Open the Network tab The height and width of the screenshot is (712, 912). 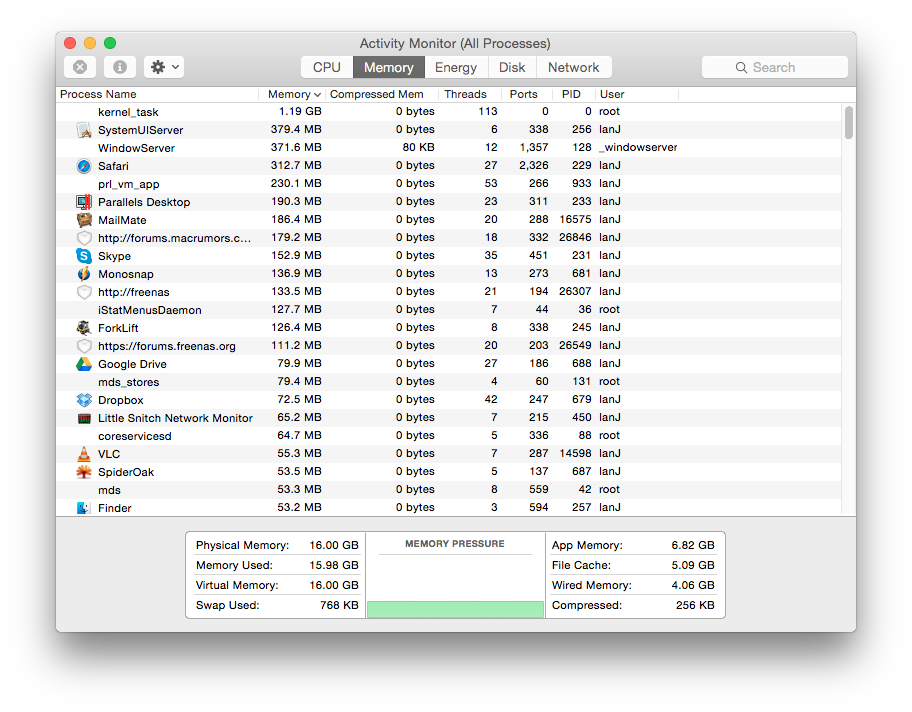point(573,67)
